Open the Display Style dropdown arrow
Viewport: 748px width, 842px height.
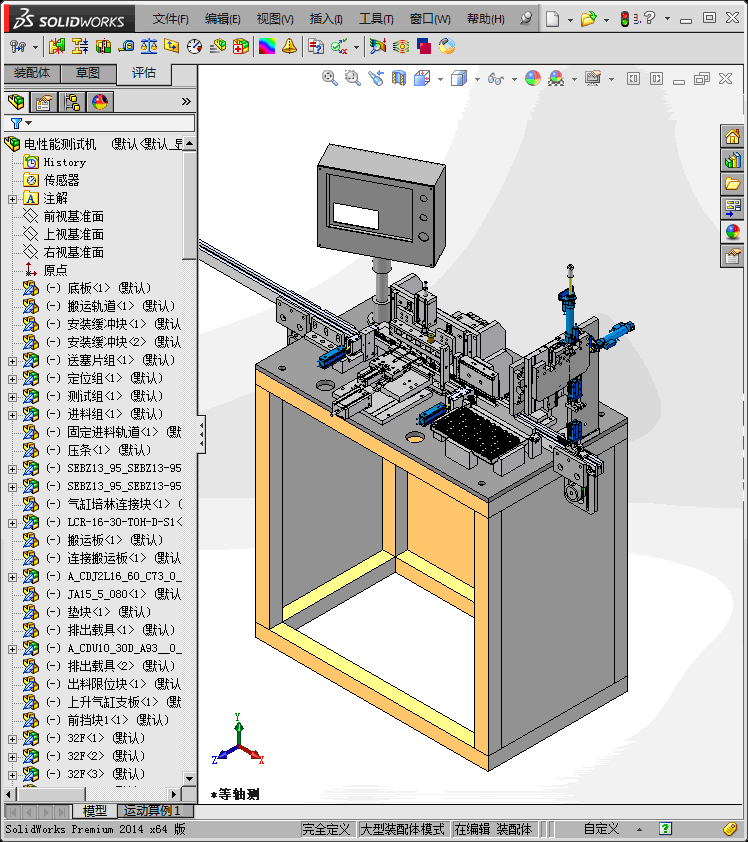pos(477,79)
